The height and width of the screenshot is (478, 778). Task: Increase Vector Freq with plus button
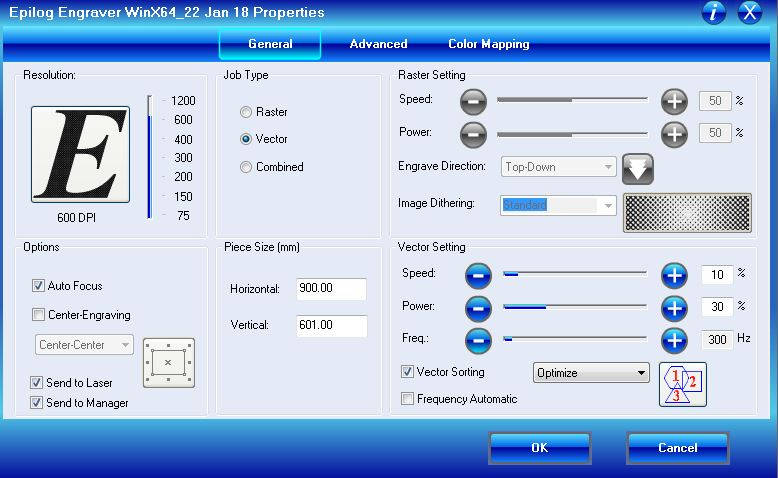click(674, 341)
